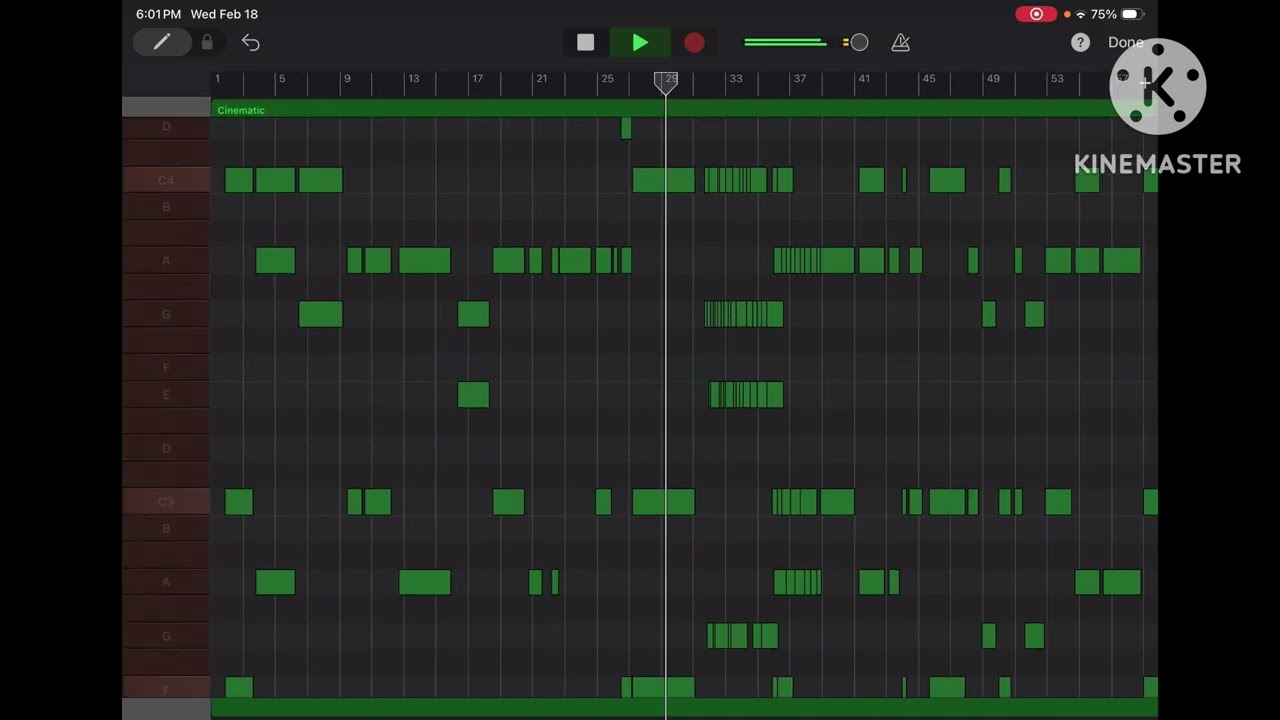
Task: Jump to bar 49 on ruler
Action: (992, 78)
